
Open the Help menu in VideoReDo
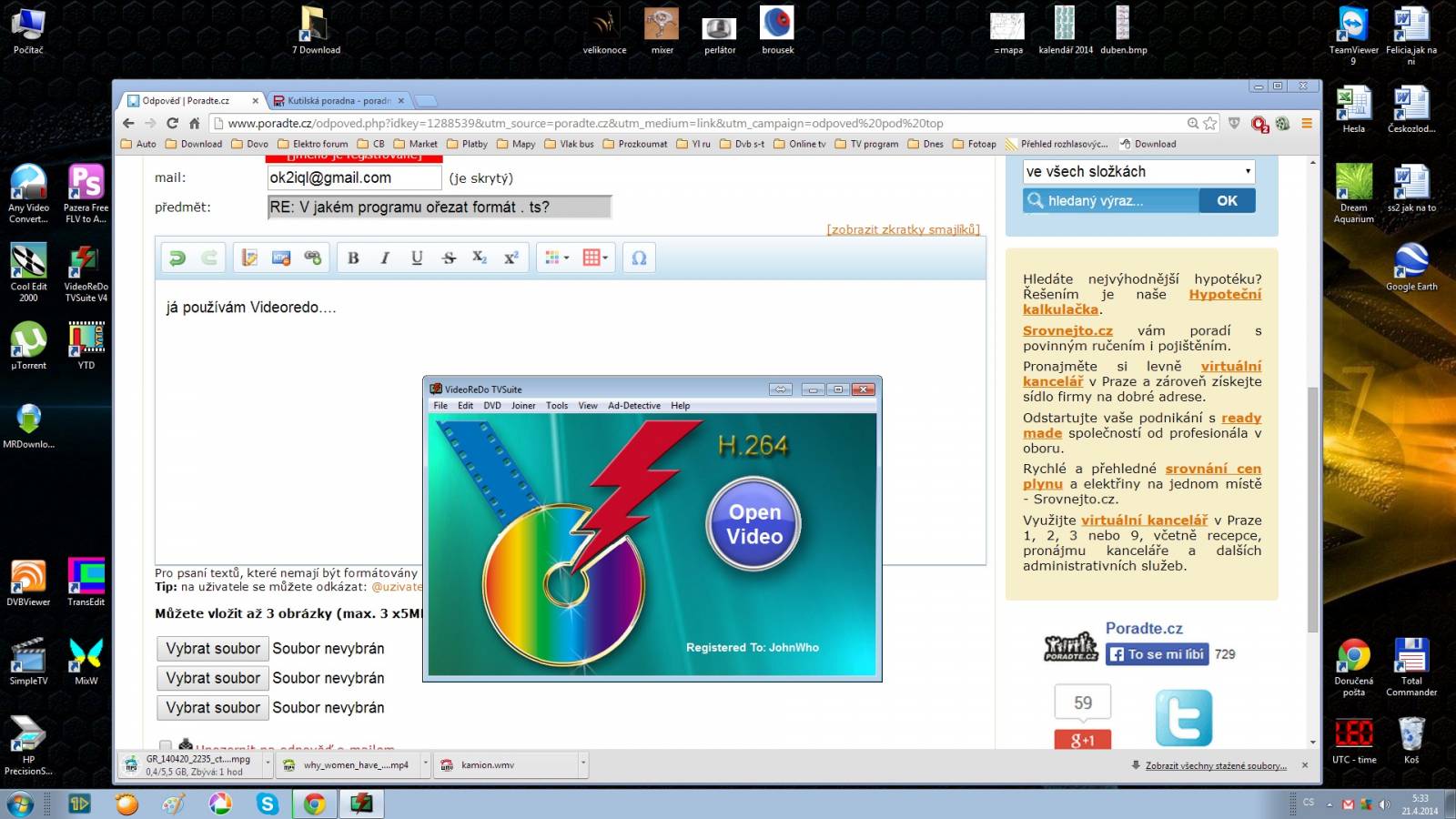point(681,406)
